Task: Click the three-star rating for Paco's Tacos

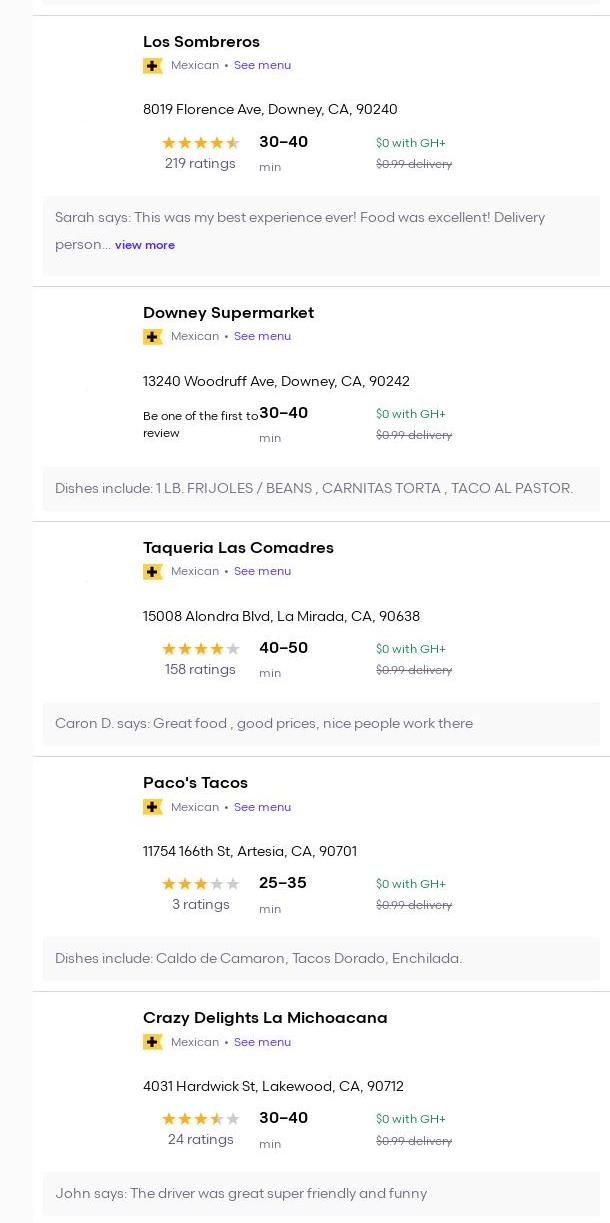Action: tap(200, 884)
